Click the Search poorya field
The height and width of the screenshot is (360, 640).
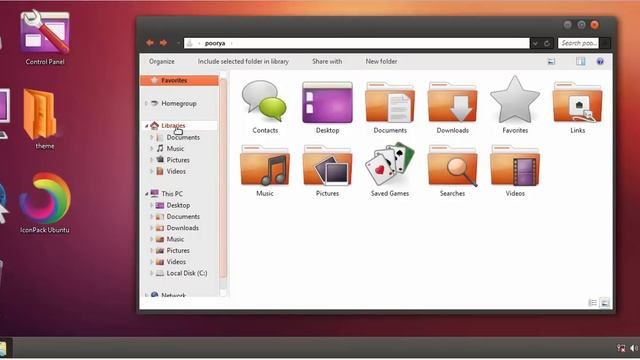coord(578,43)
